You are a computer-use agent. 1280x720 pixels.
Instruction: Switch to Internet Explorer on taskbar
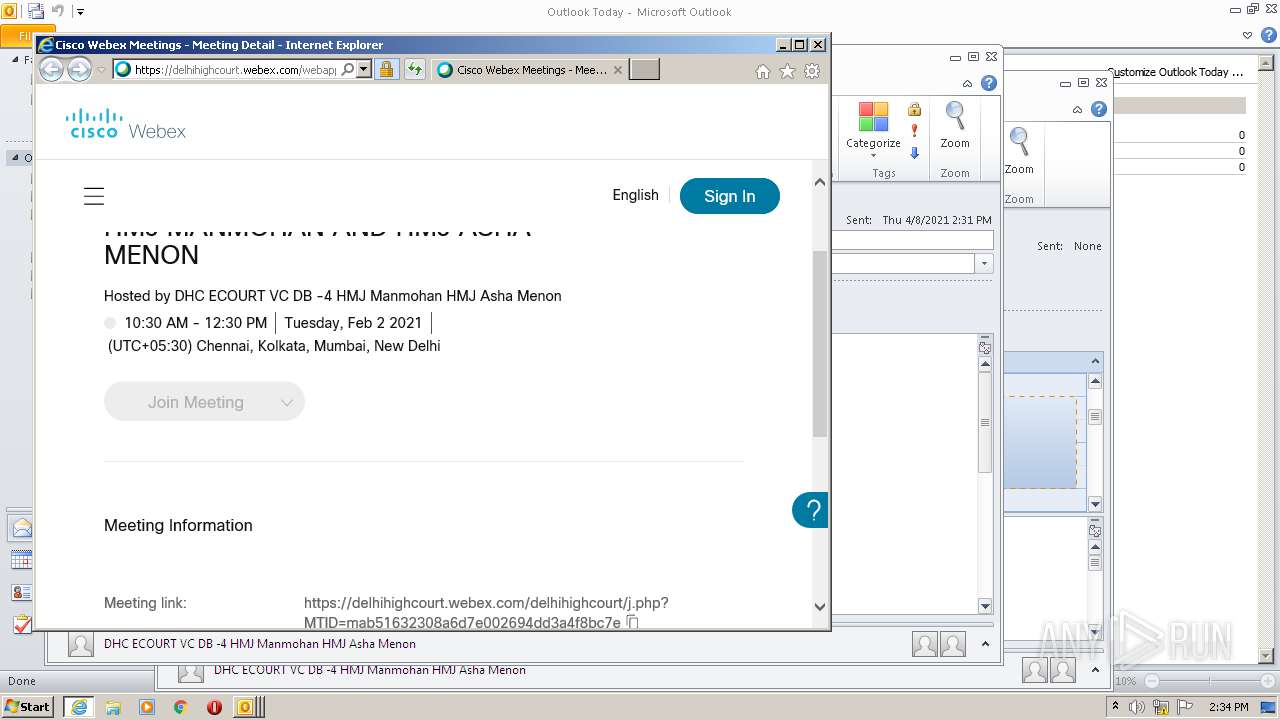[78, 707]
